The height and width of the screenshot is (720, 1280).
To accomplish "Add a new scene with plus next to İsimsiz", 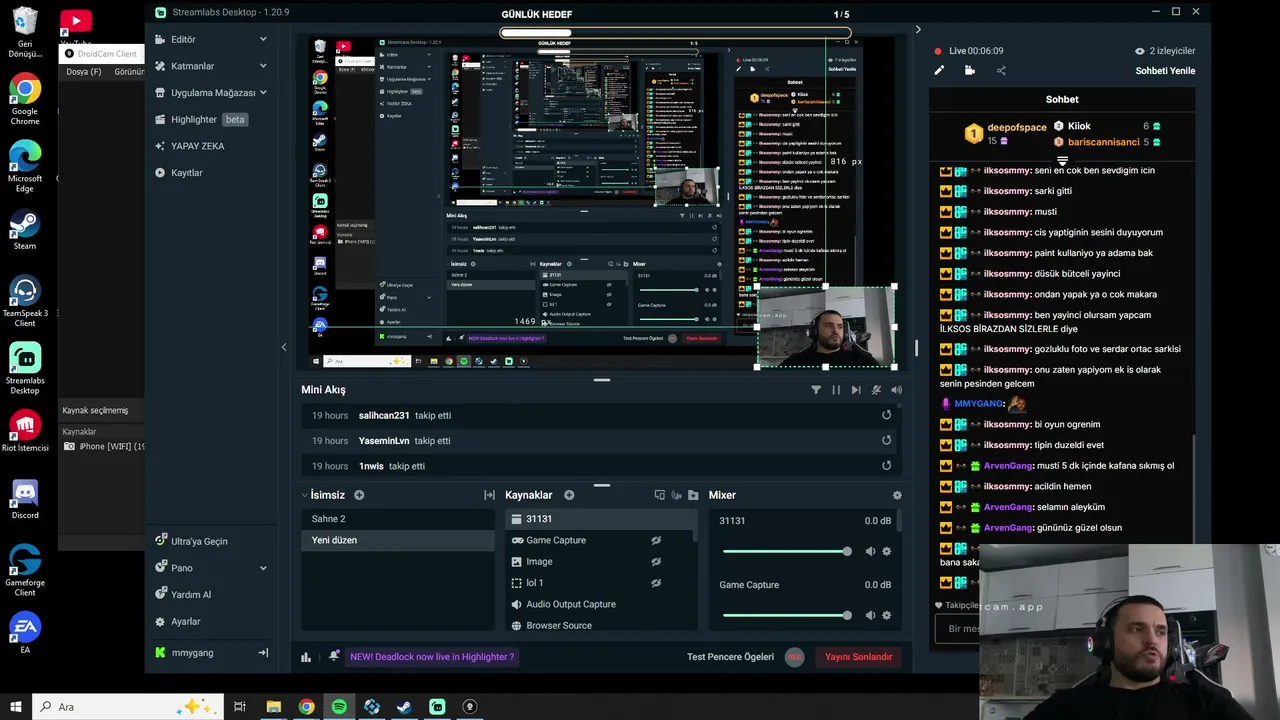I will 359,495.
